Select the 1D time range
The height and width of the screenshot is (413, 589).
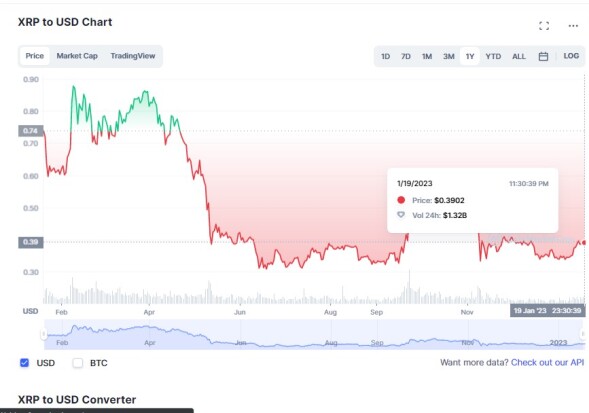[385, 56]
